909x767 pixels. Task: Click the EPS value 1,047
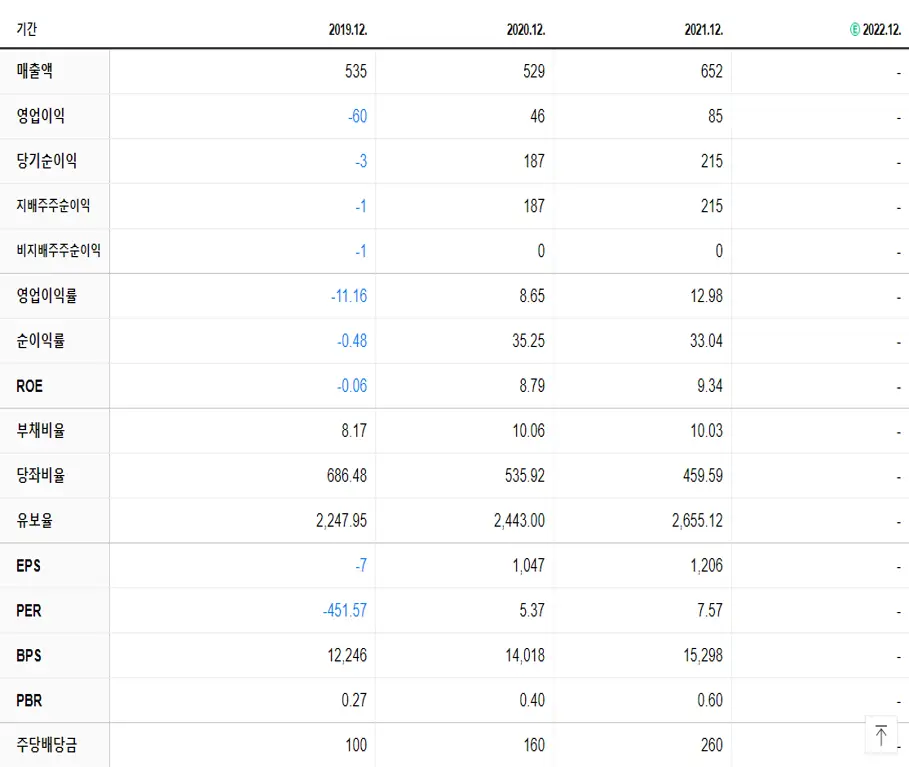[x=529, y=565]
